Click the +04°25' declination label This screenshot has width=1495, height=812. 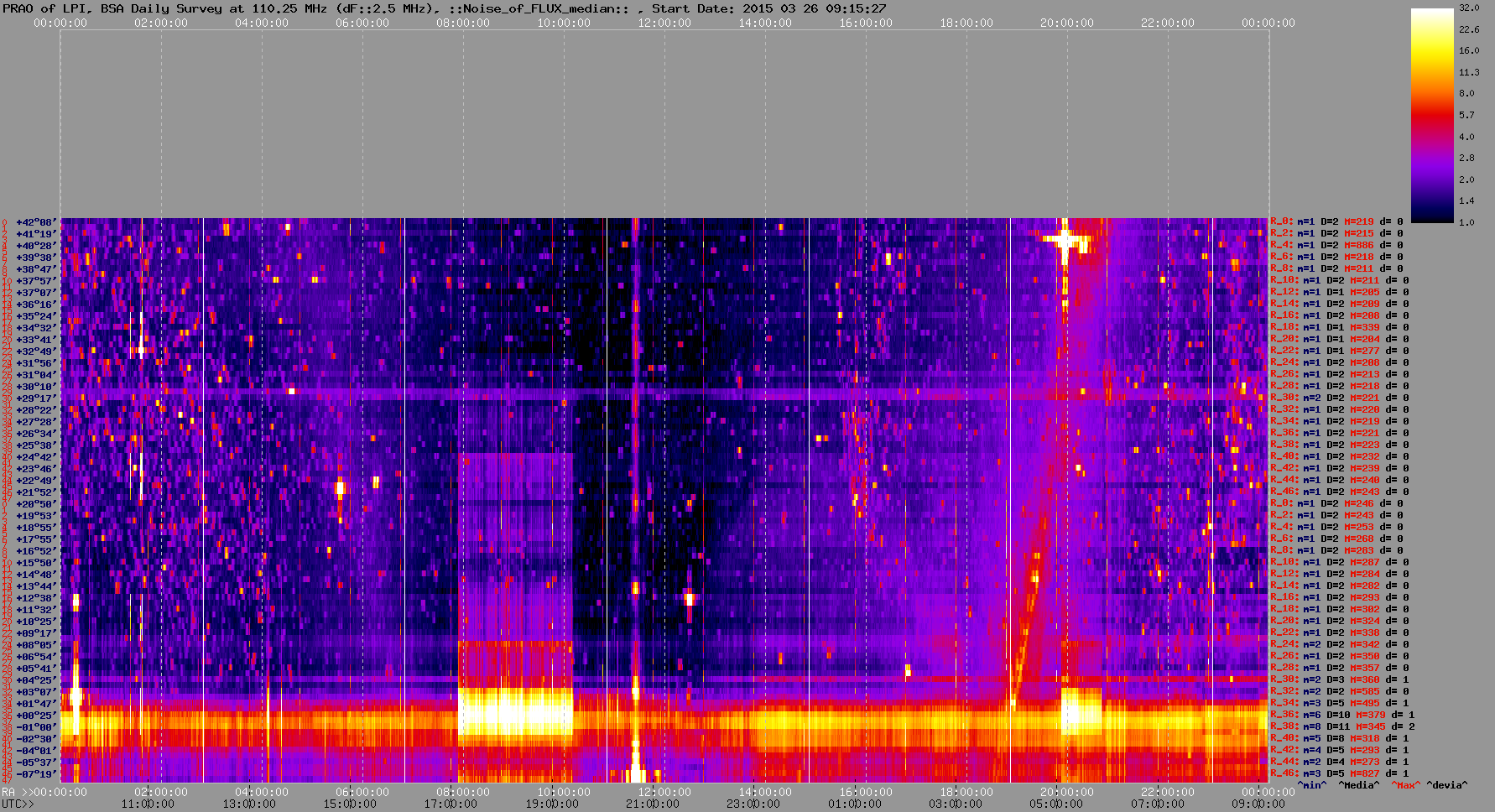click(36, 680)
